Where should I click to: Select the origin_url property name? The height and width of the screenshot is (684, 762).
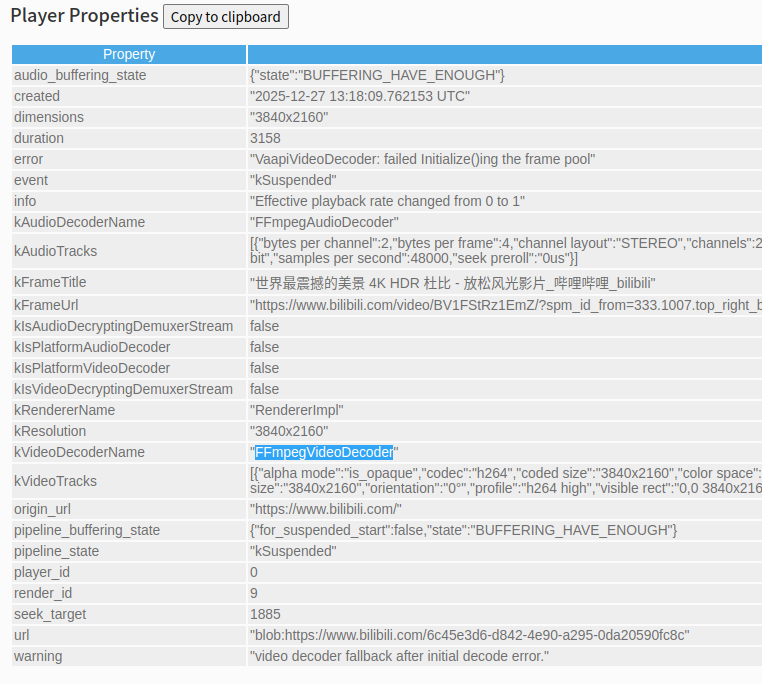click(x=42, y=509)
